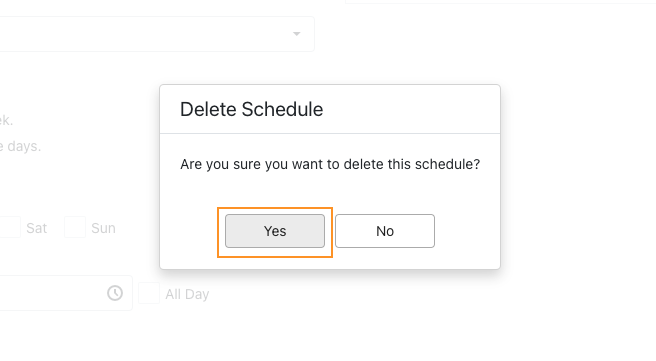This screenshot has width=656, height=361.
Task: Tick the Sun checkbox
Action: [75, 227]
